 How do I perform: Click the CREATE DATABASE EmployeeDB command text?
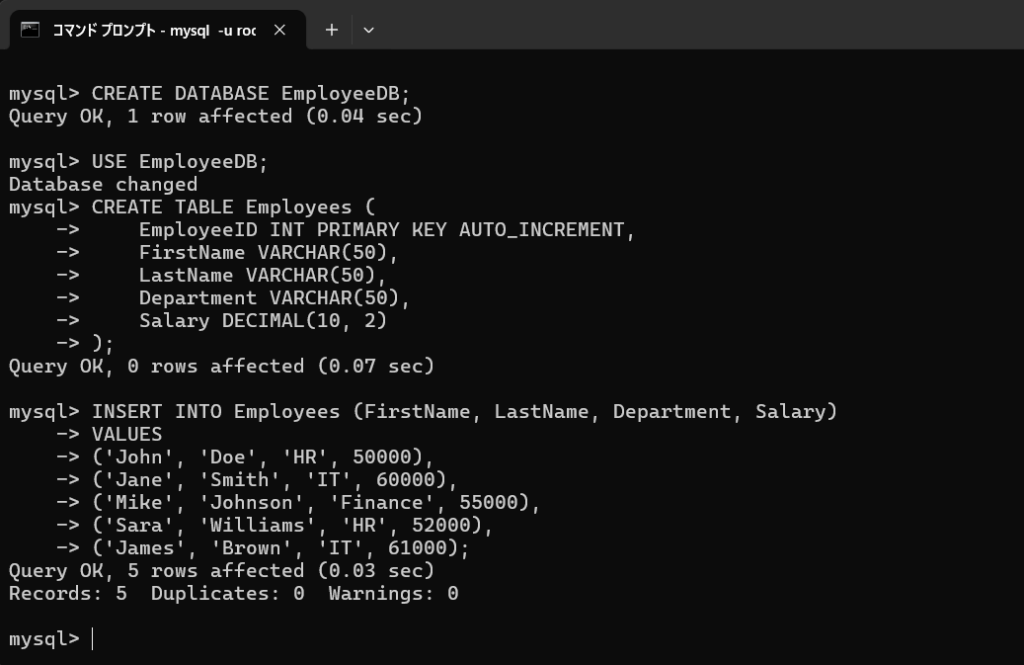coord(251,94)
